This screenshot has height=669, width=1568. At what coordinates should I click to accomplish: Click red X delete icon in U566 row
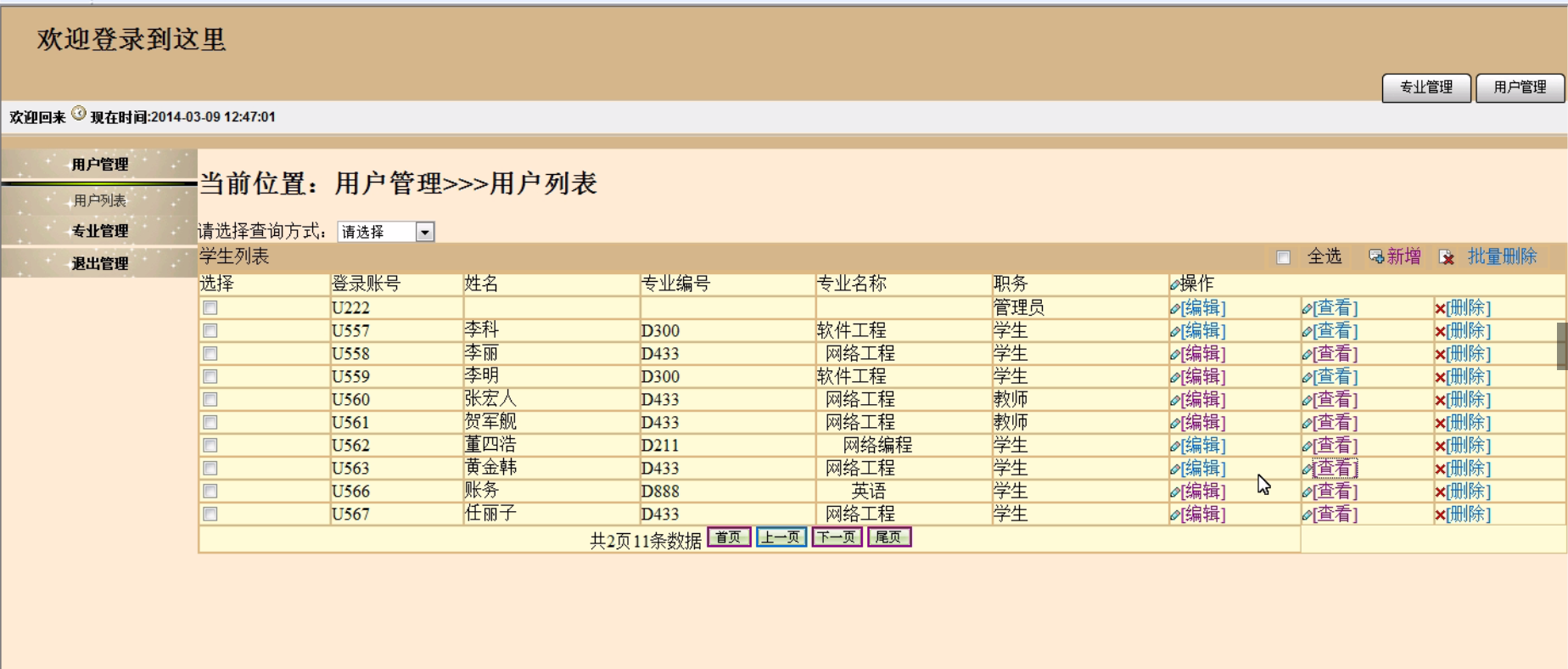[x=1440, y=492]
